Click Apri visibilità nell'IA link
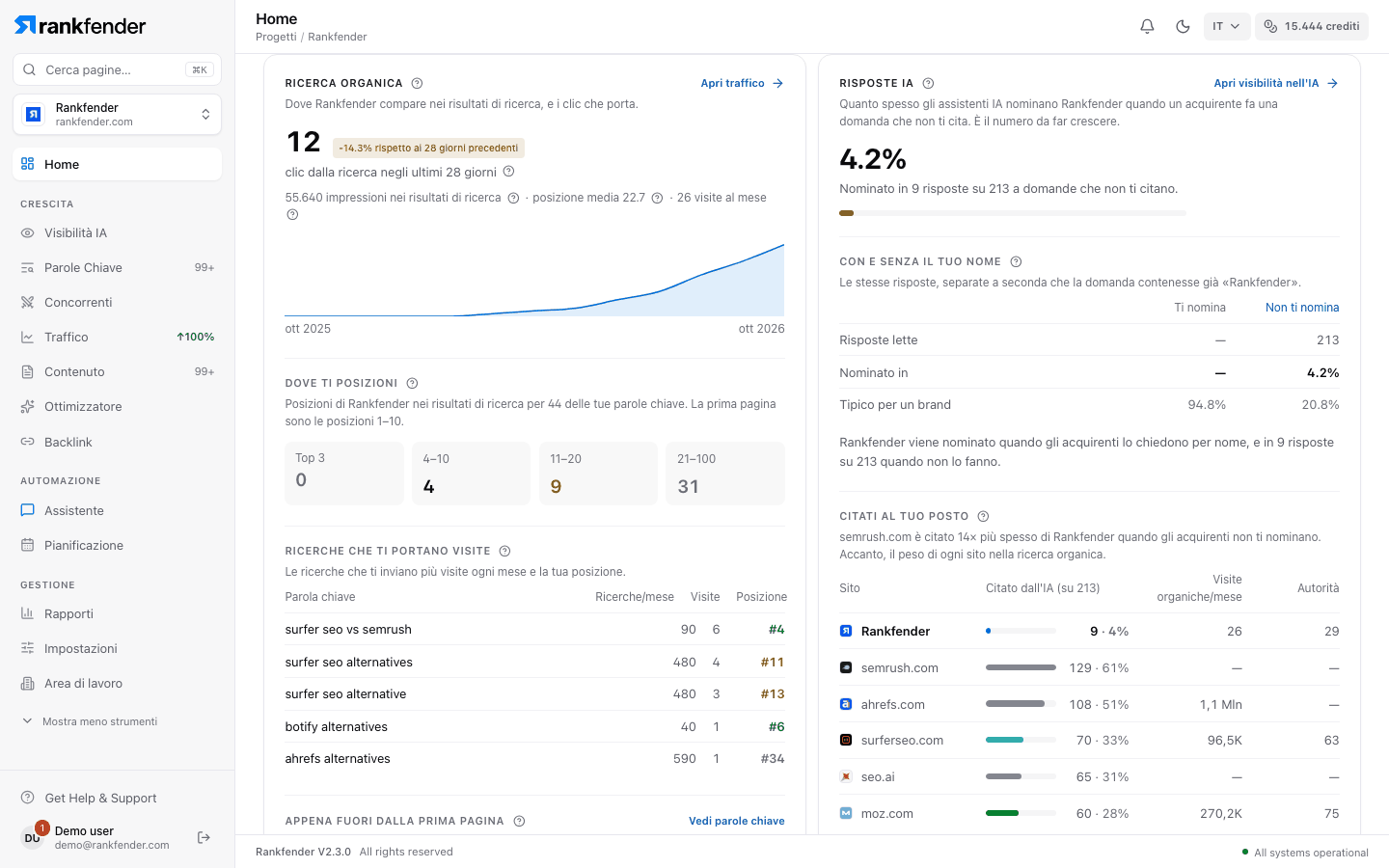 [1276, 83]
